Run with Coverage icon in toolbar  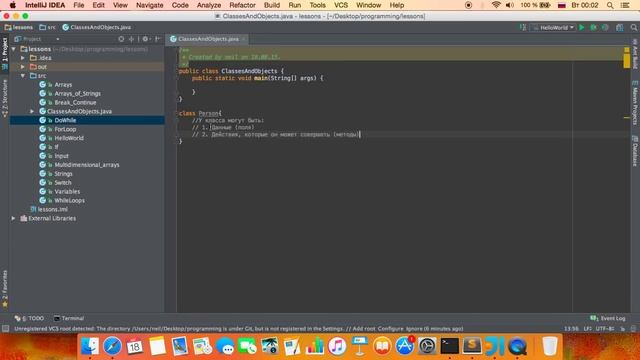click(x=605, y=27)
